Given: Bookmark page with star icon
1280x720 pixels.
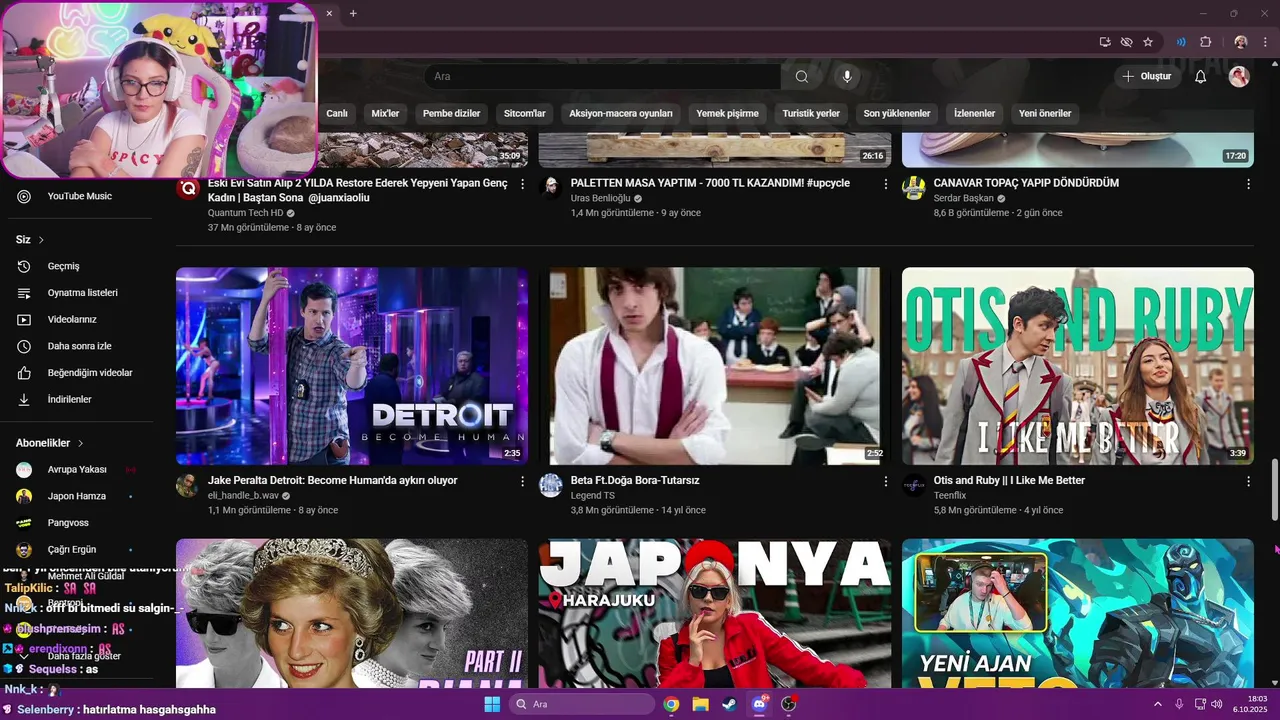Looking at the screenshot, I should tap(1148, 42).
